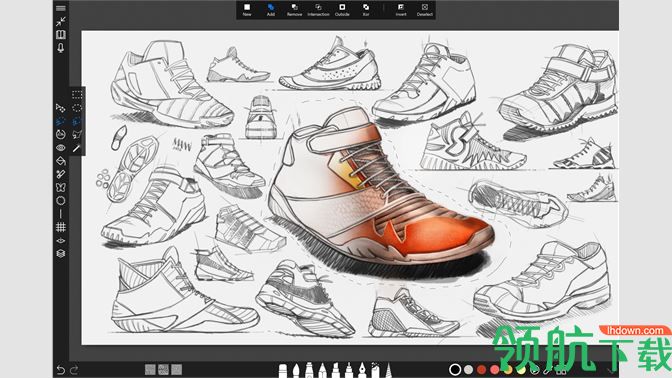Click the Invert selection button
The height and width of the screenshot is (378, 672).
pos(401,10)
